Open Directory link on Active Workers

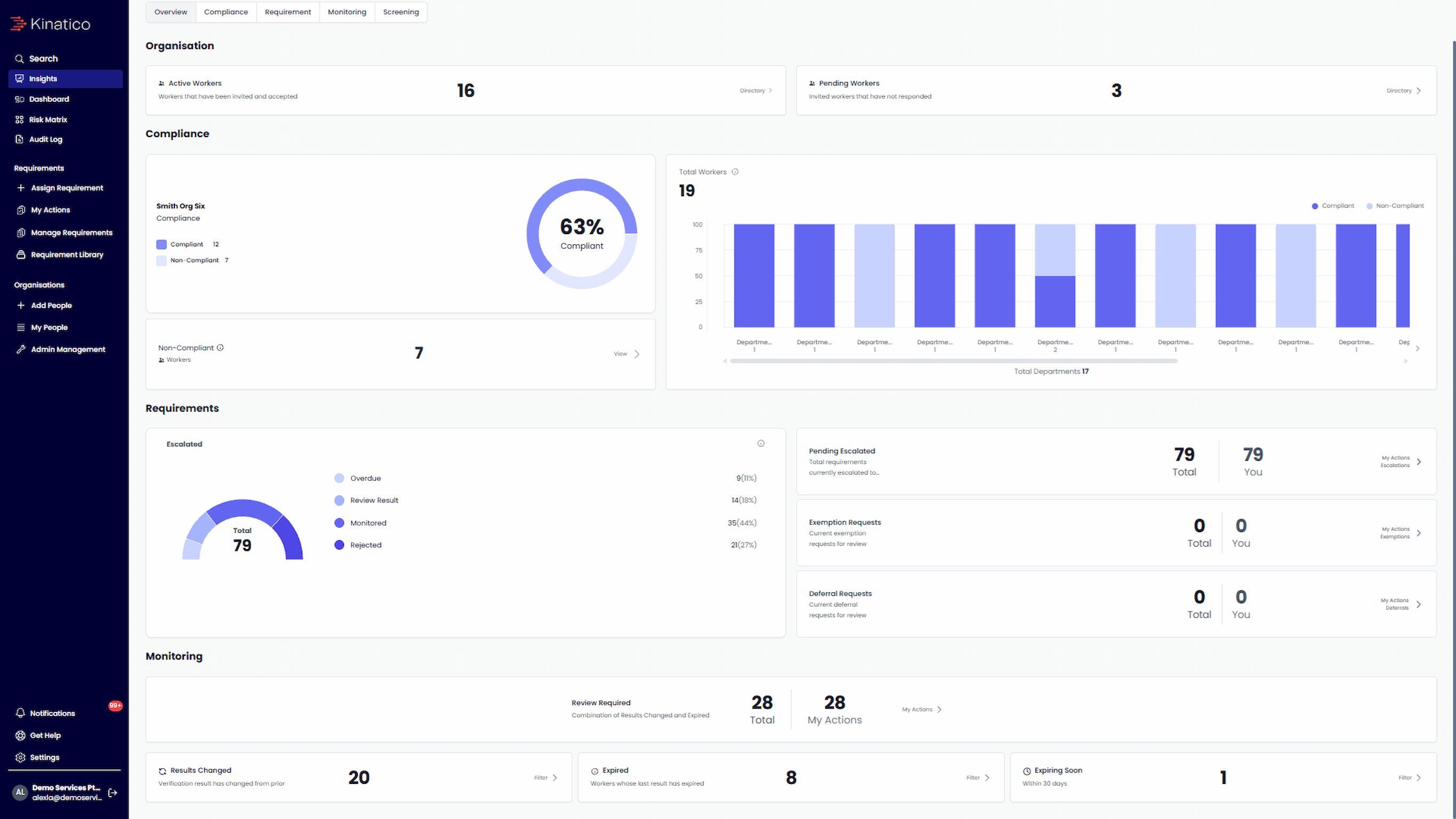[755, 91]
